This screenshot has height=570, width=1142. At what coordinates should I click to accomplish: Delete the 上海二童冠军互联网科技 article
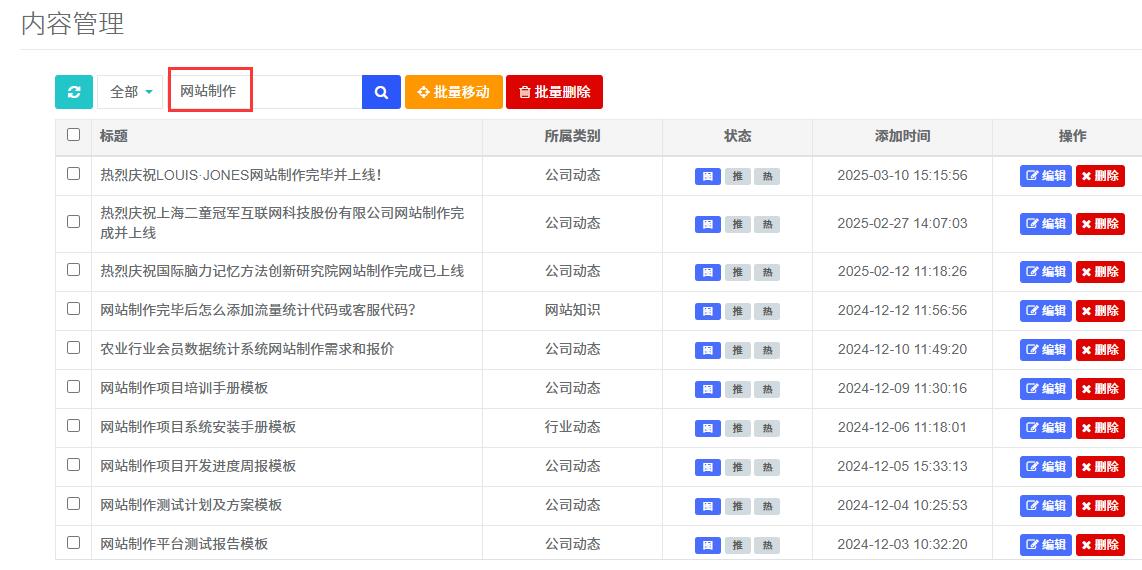(1100, 224)
